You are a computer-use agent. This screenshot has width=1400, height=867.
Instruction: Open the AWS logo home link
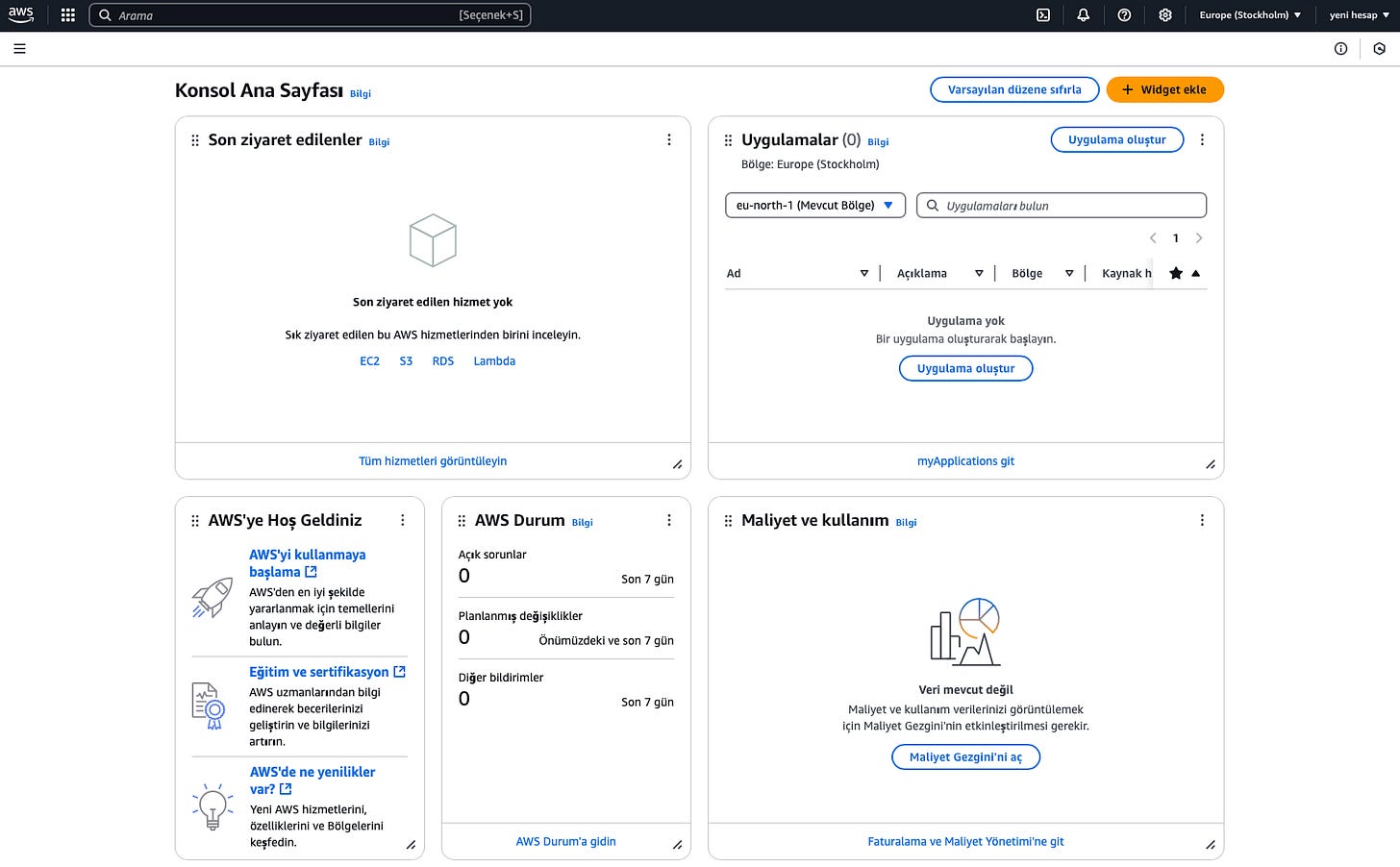click(20, 14)
